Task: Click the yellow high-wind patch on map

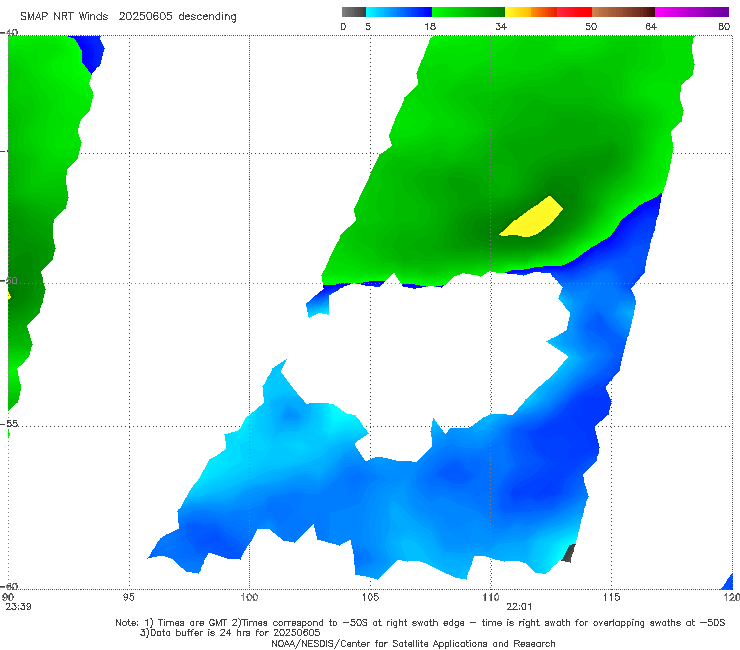Action: pos(532,218)
